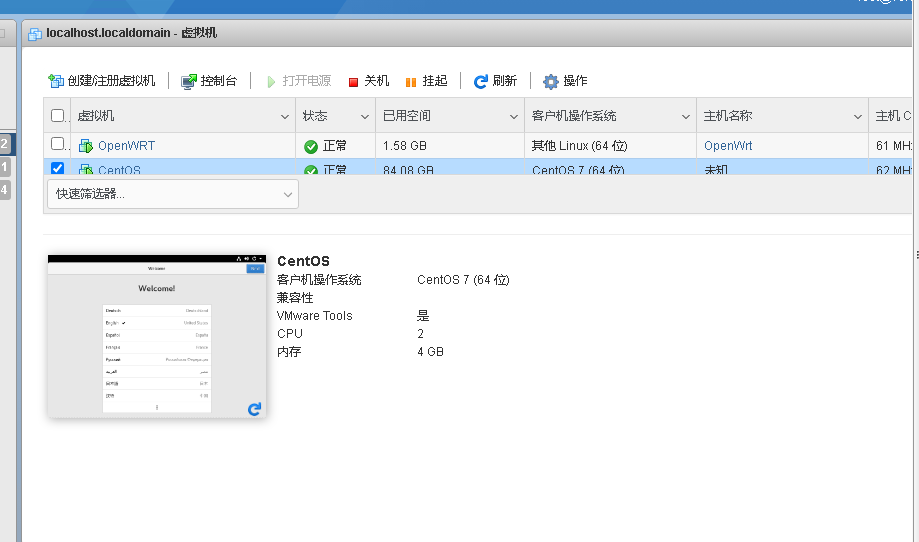
Task: Click the OpenWRT VM icon in the table
Action: 86,145
